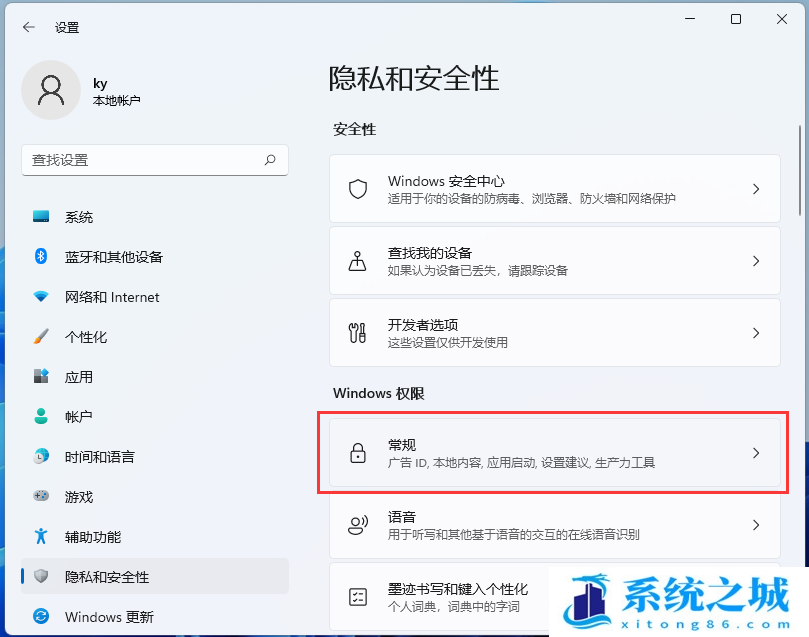The width and height of the screenshot is (809, 637).
Task: Go to 蓝牙和其他设备 in sidebar
Action: tap(113, 257)
